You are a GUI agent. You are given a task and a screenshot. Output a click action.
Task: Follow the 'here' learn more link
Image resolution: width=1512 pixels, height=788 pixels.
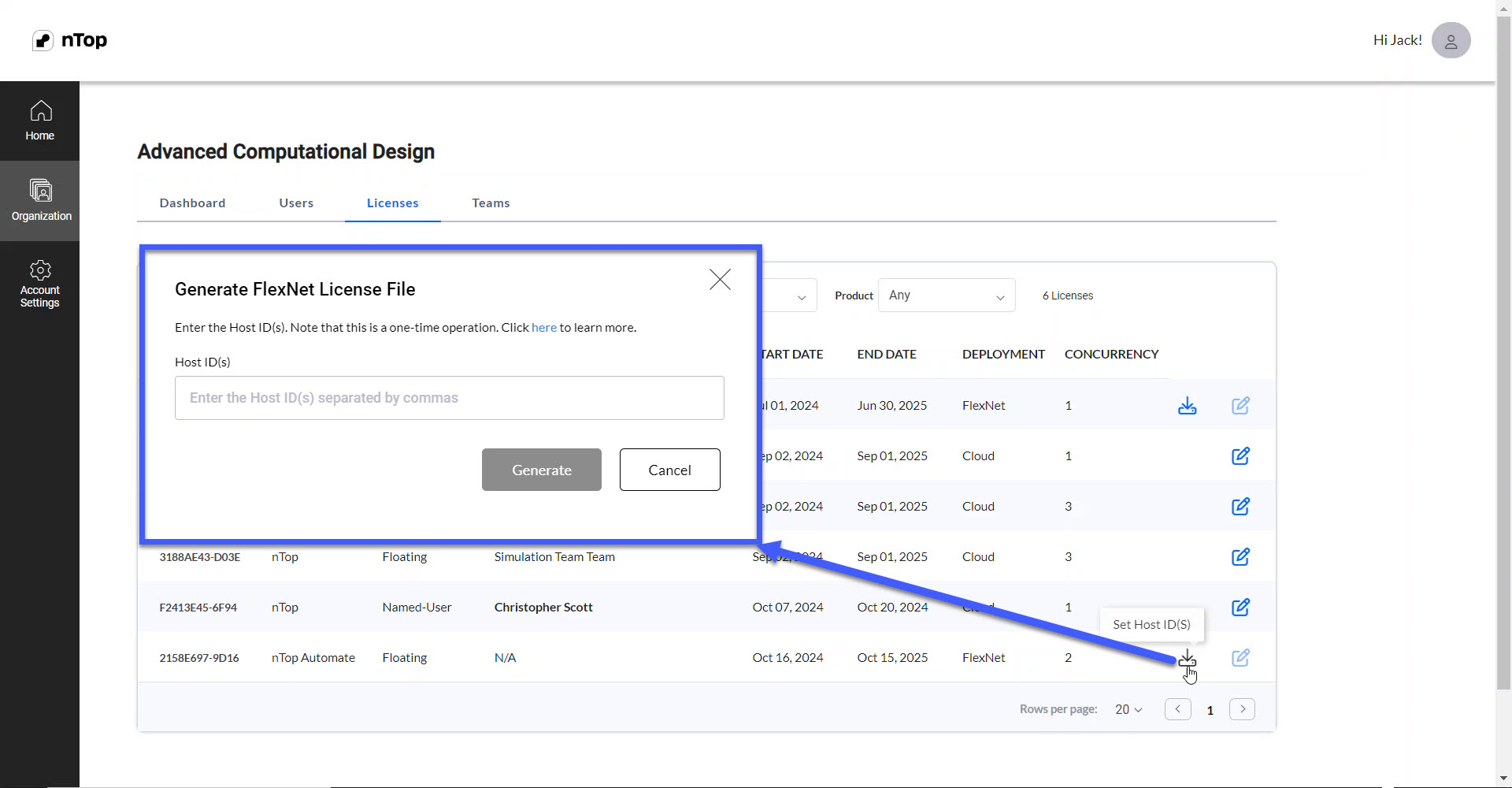pyautogui.click(x=544, y=328)
